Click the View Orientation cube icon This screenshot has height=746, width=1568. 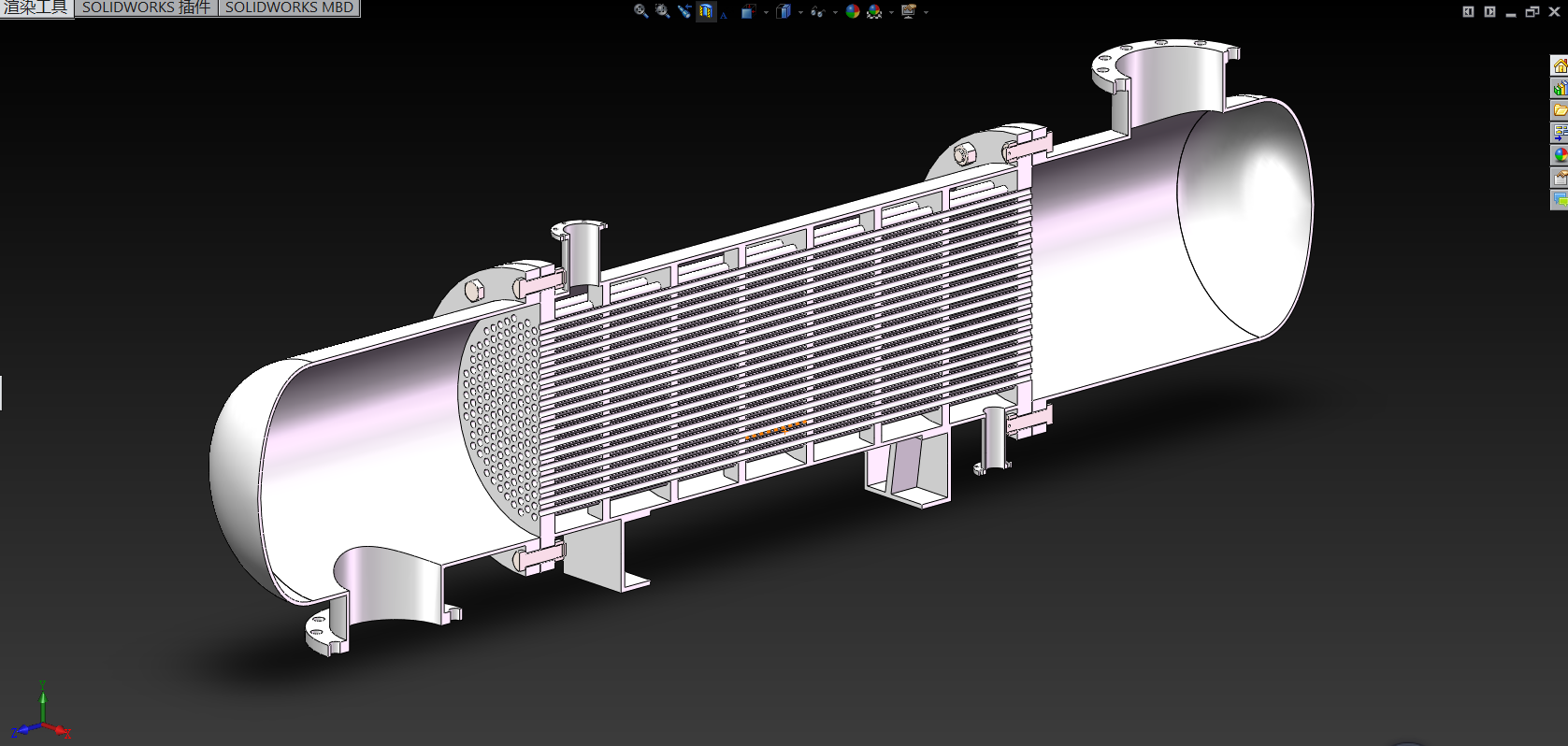[x=747, y=11]
